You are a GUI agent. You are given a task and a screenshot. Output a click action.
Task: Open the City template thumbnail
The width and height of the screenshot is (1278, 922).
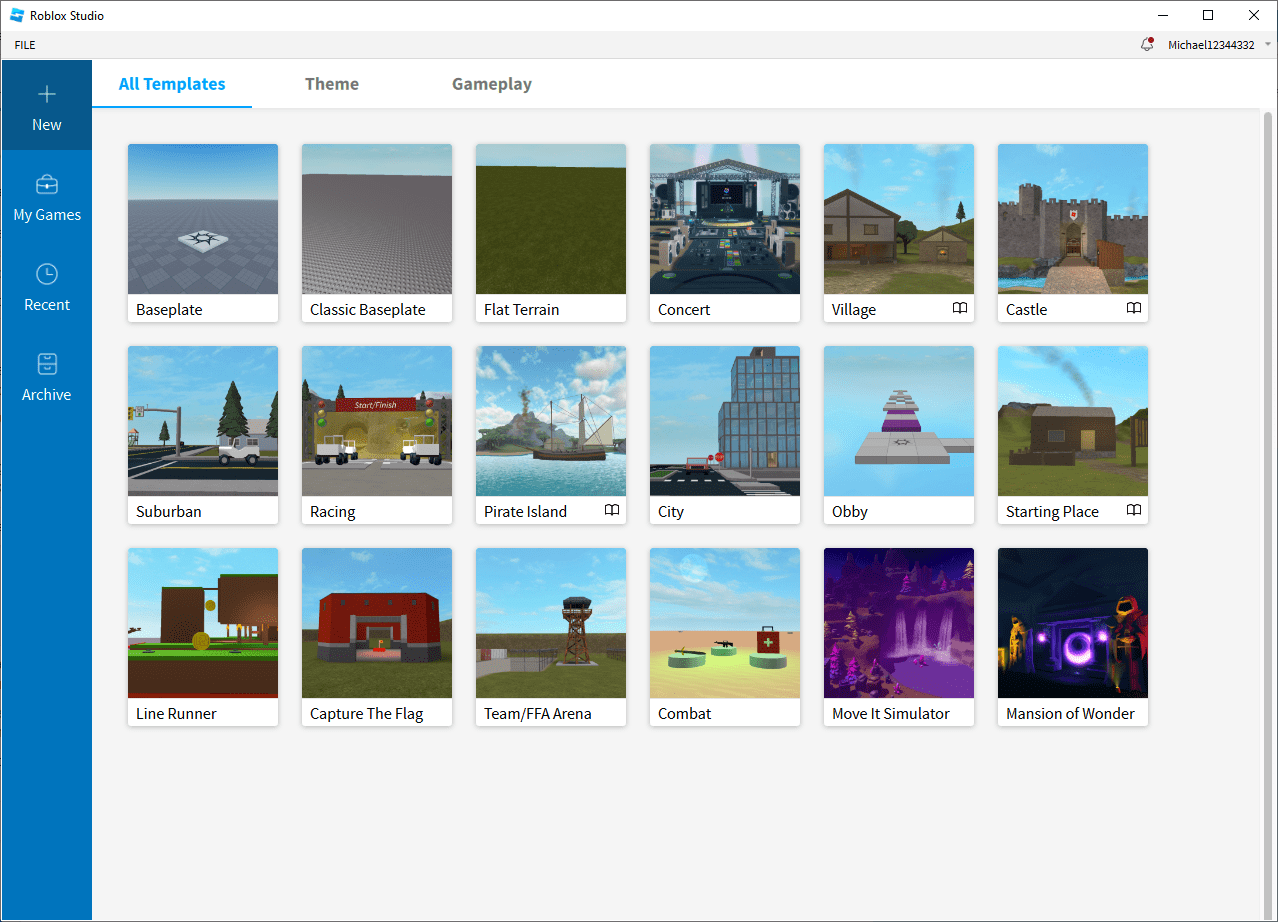click(725, 421)
